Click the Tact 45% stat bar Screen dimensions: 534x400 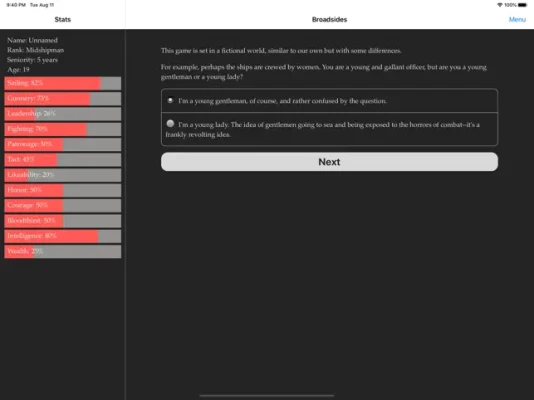pos(63,160)
